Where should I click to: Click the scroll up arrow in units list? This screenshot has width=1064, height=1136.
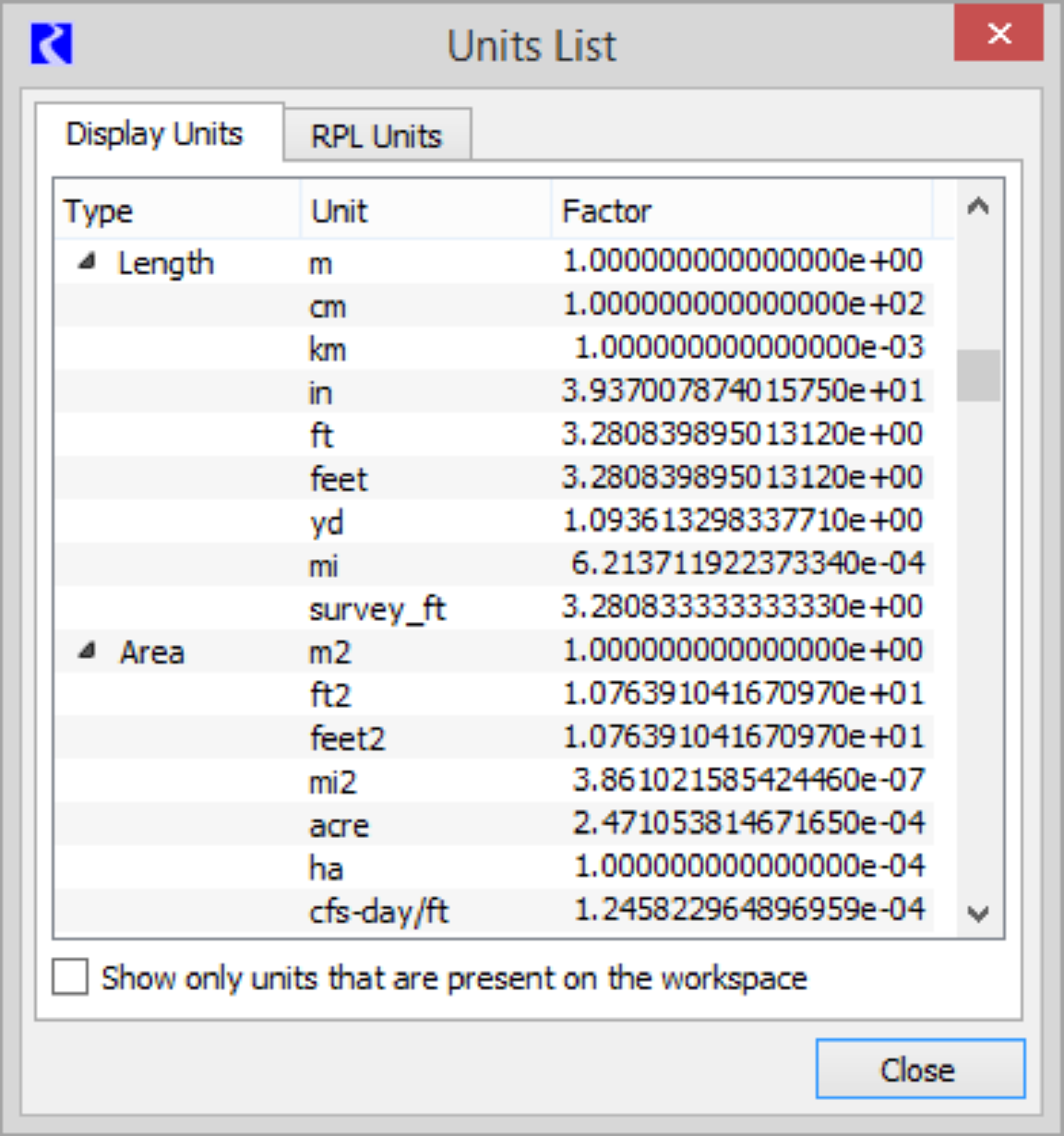pos(978,208)
